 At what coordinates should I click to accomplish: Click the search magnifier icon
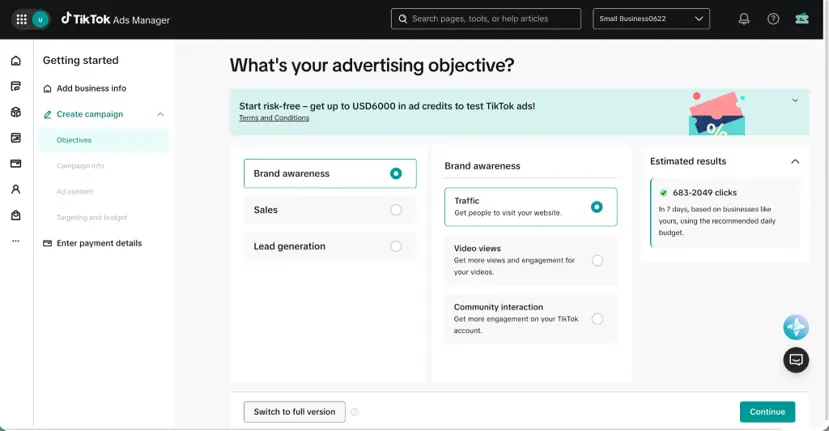pos(403,19)
